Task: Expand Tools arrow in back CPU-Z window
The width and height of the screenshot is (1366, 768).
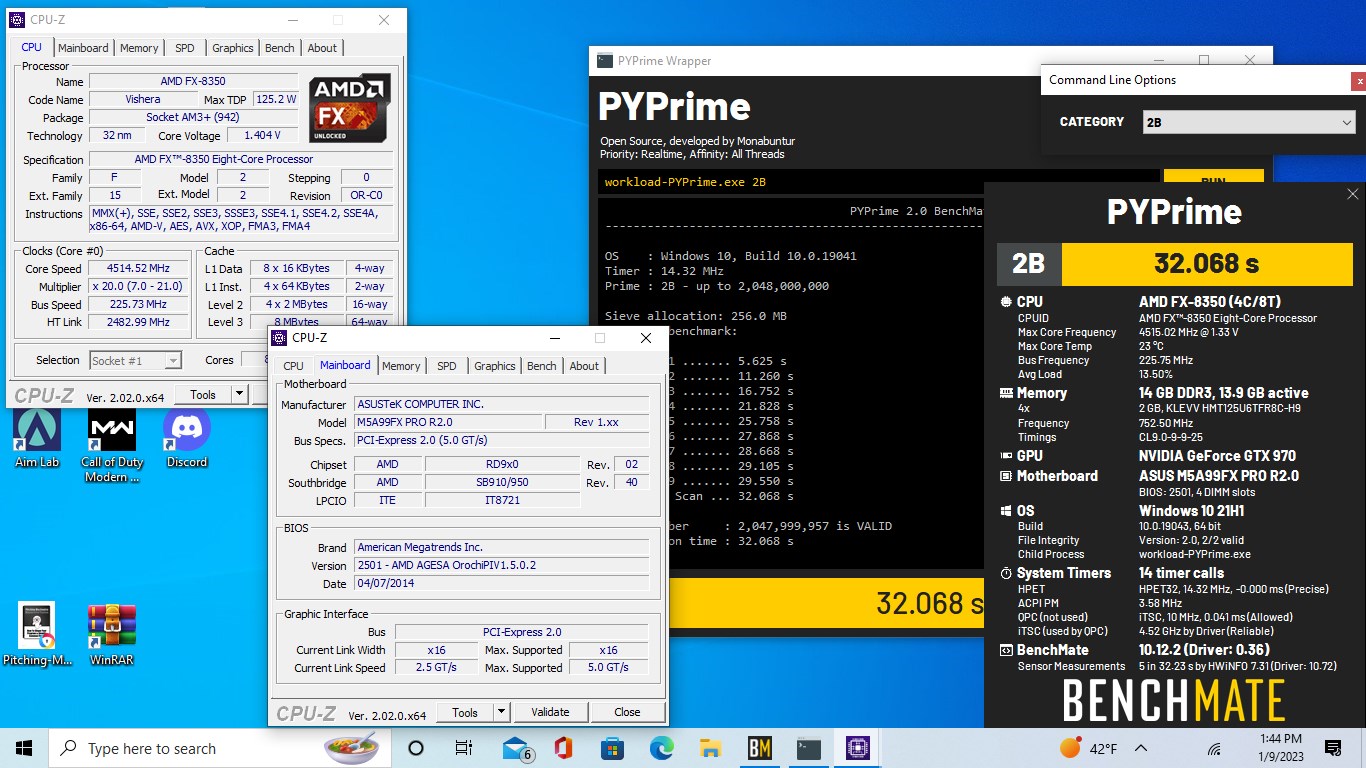Action: 239,395
